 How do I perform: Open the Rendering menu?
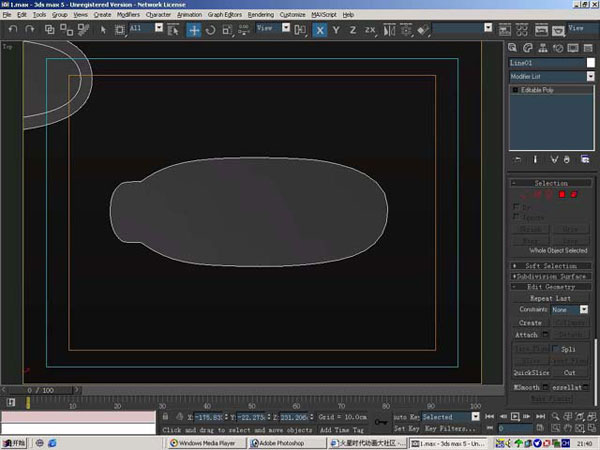(261, 15)
